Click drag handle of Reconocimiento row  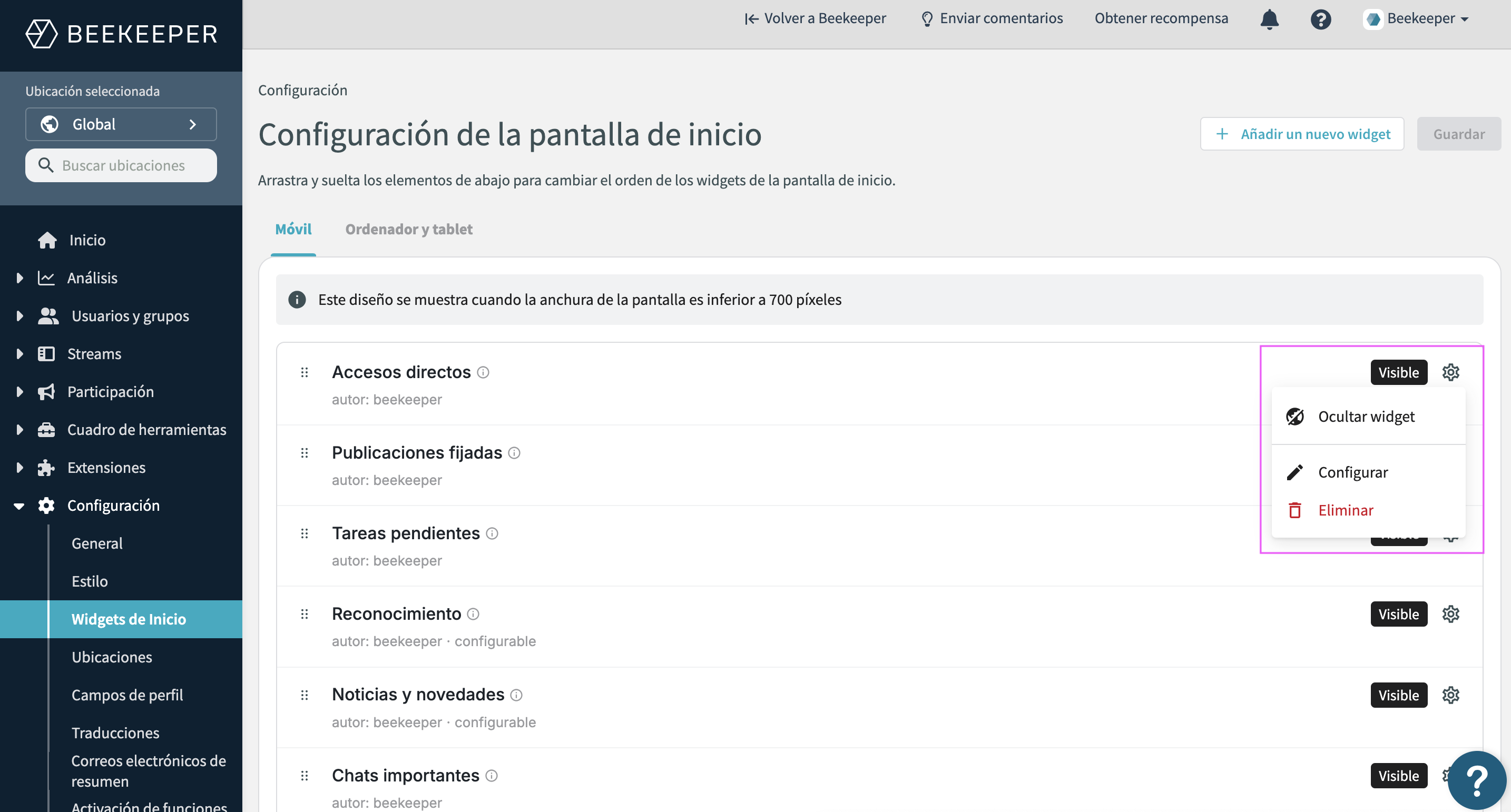305,614
